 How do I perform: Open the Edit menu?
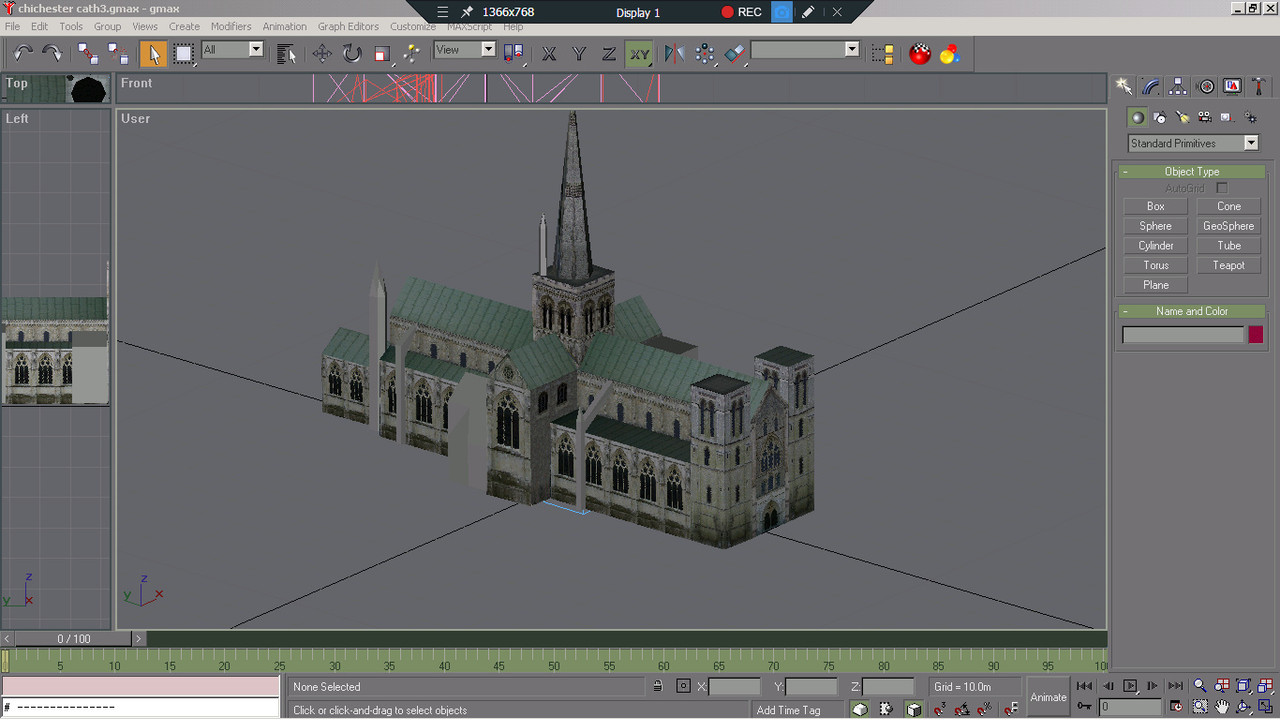pyautogui.click(x=40, y=26)
